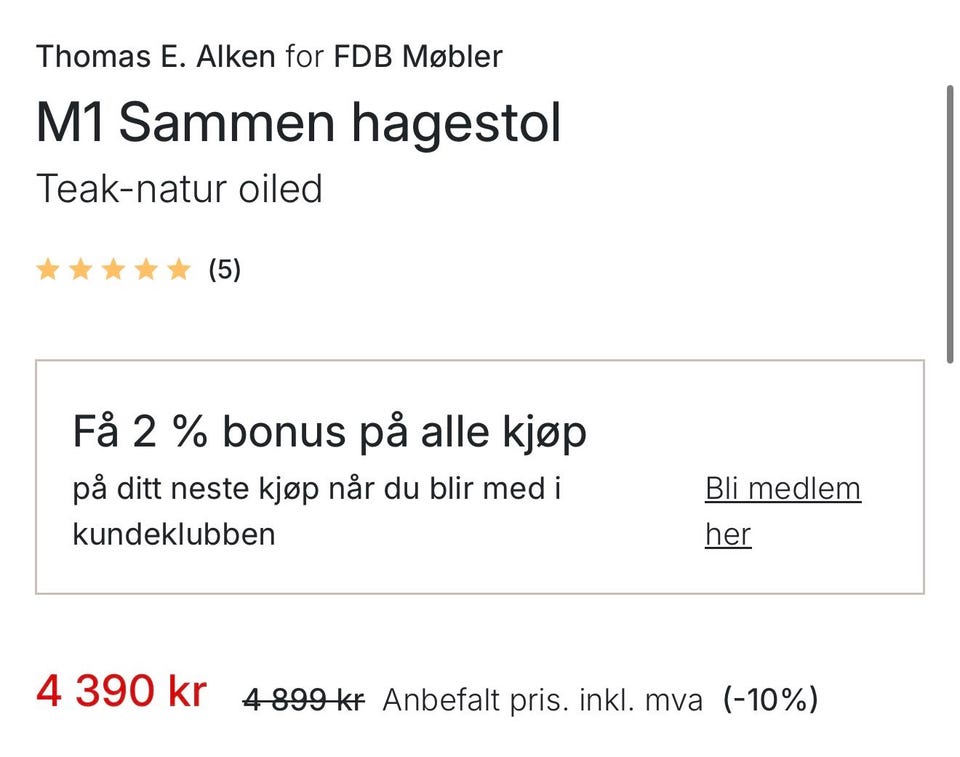Click the -10% discount indicator
960x757 pixels.
click(x=769, y=699)
